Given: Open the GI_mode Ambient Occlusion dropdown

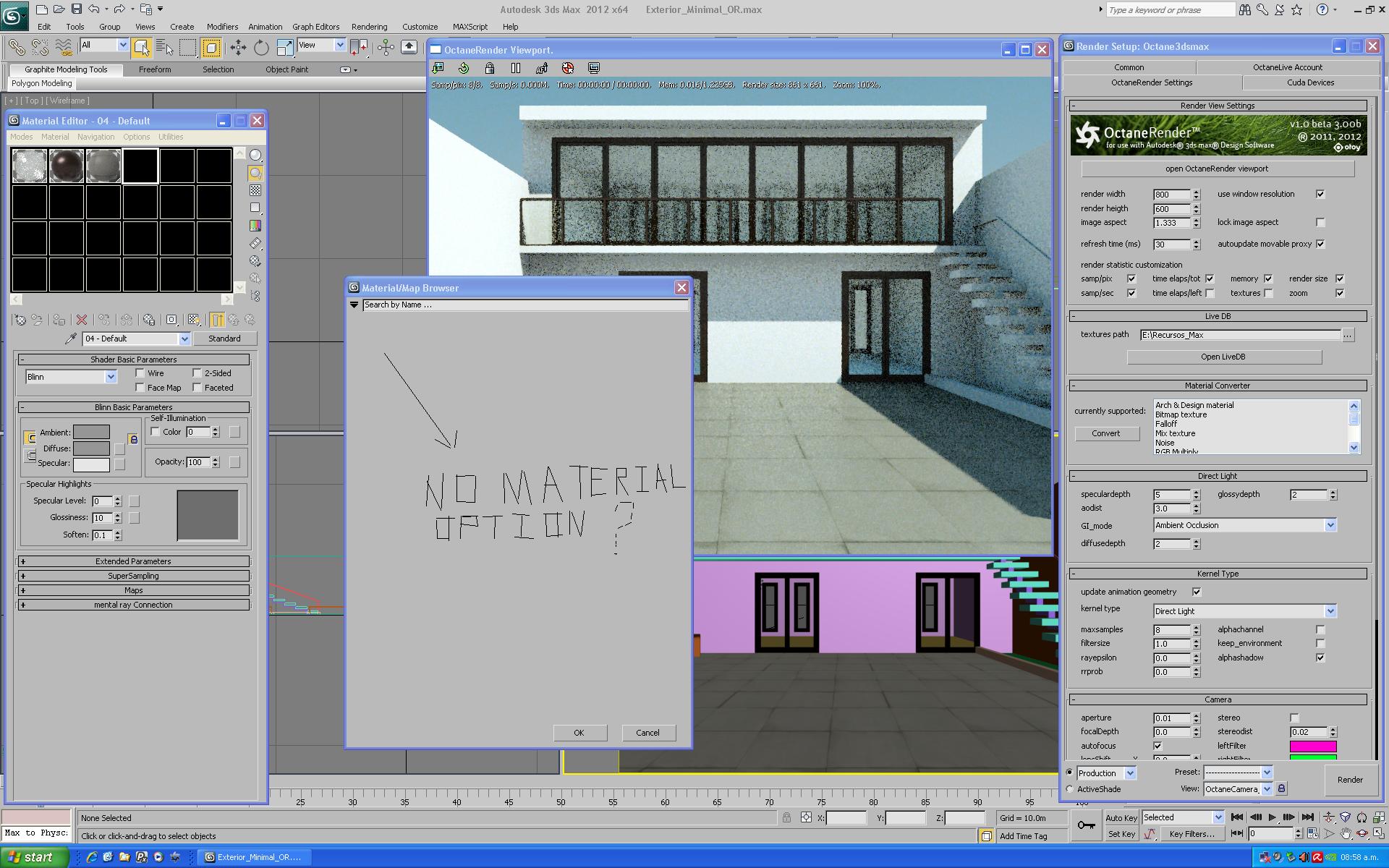Looking at the screenshot, I should tap(1330, 525).
